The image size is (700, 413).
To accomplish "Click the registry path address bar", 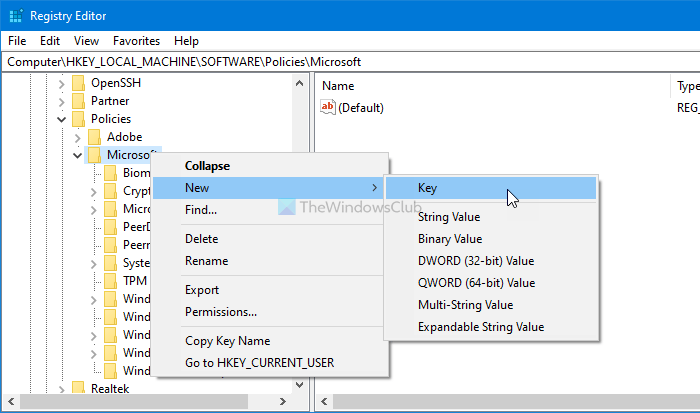I will (350, 62).
